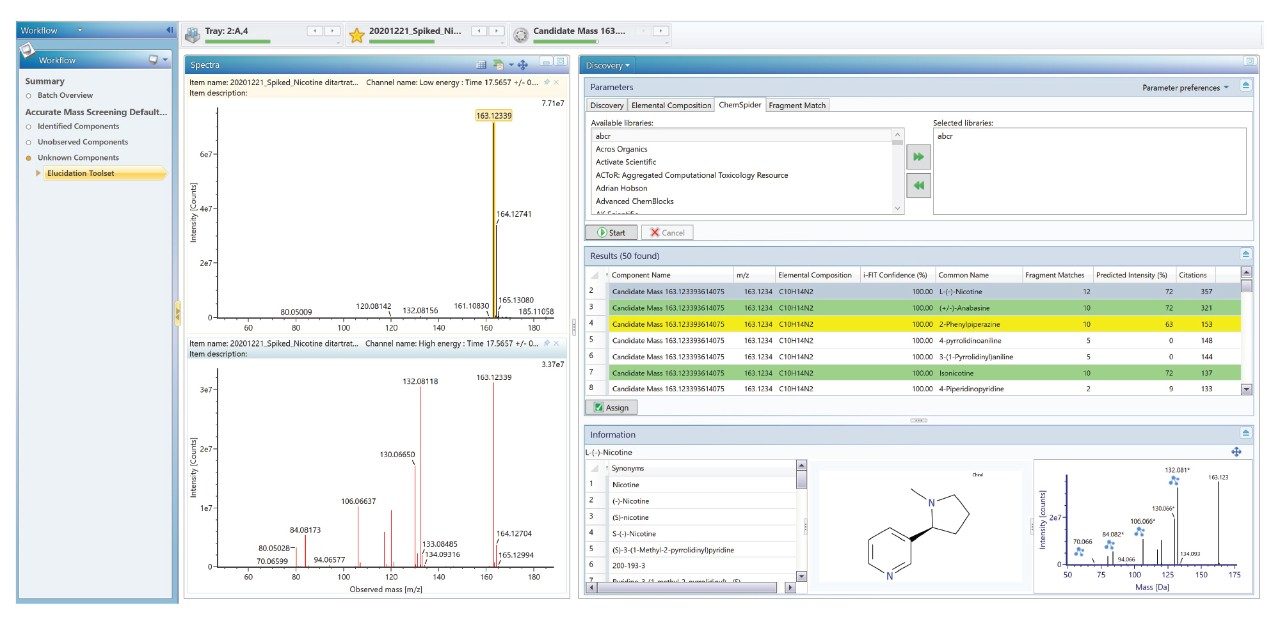Click the available libraries scrollbar down arrow
1280x626 pixels.
pyautogui.click(x=897, y=208)
